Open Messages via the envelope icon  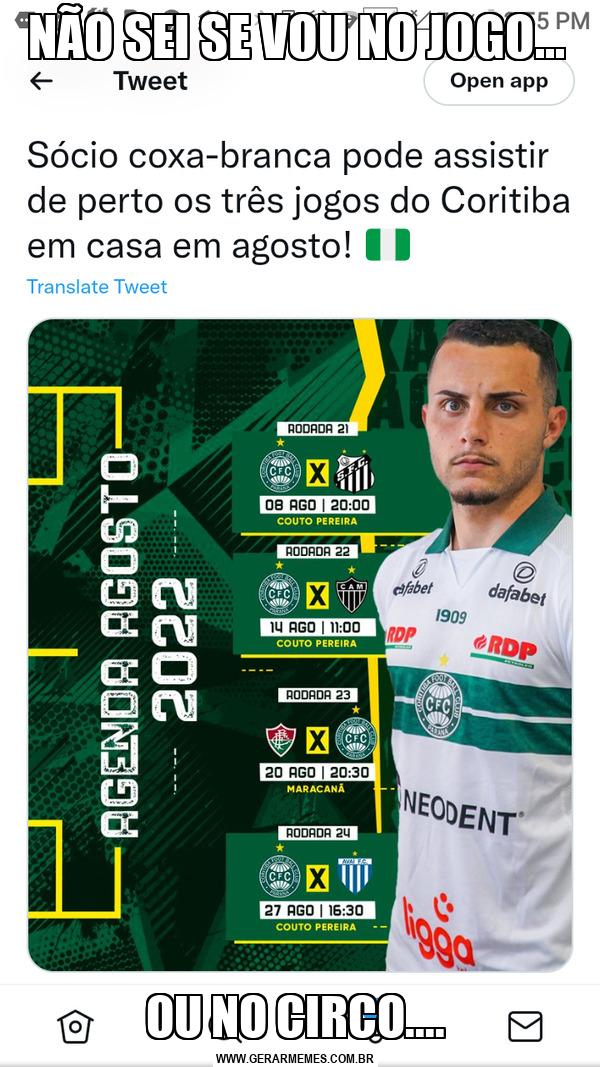coord(525,1026)
